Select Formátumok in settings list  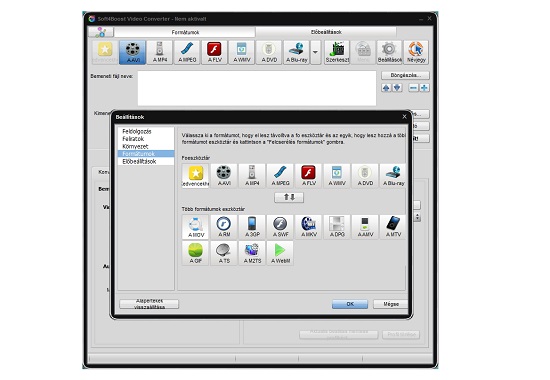pyautogui.click(x=146, y=154)
